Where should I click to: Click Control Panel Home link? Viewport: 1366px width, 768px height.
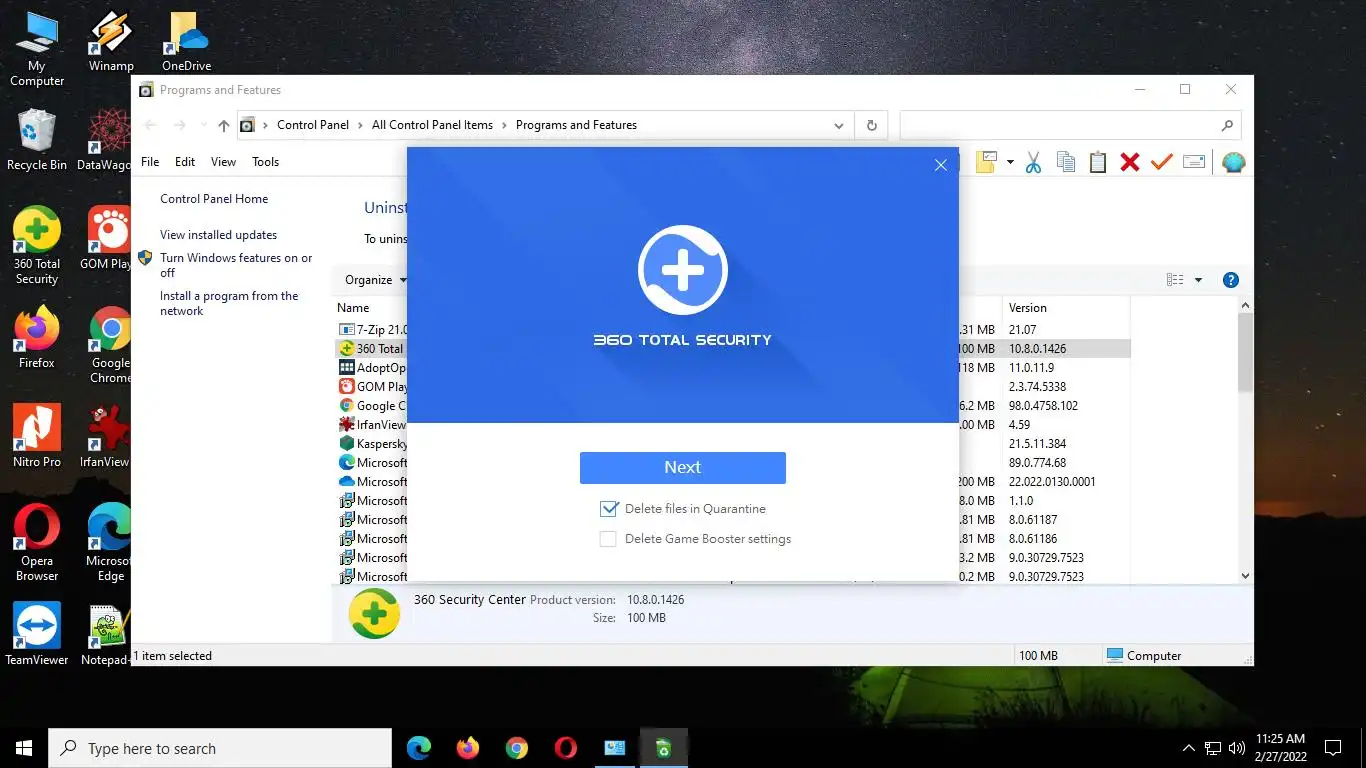click(214, 199)
